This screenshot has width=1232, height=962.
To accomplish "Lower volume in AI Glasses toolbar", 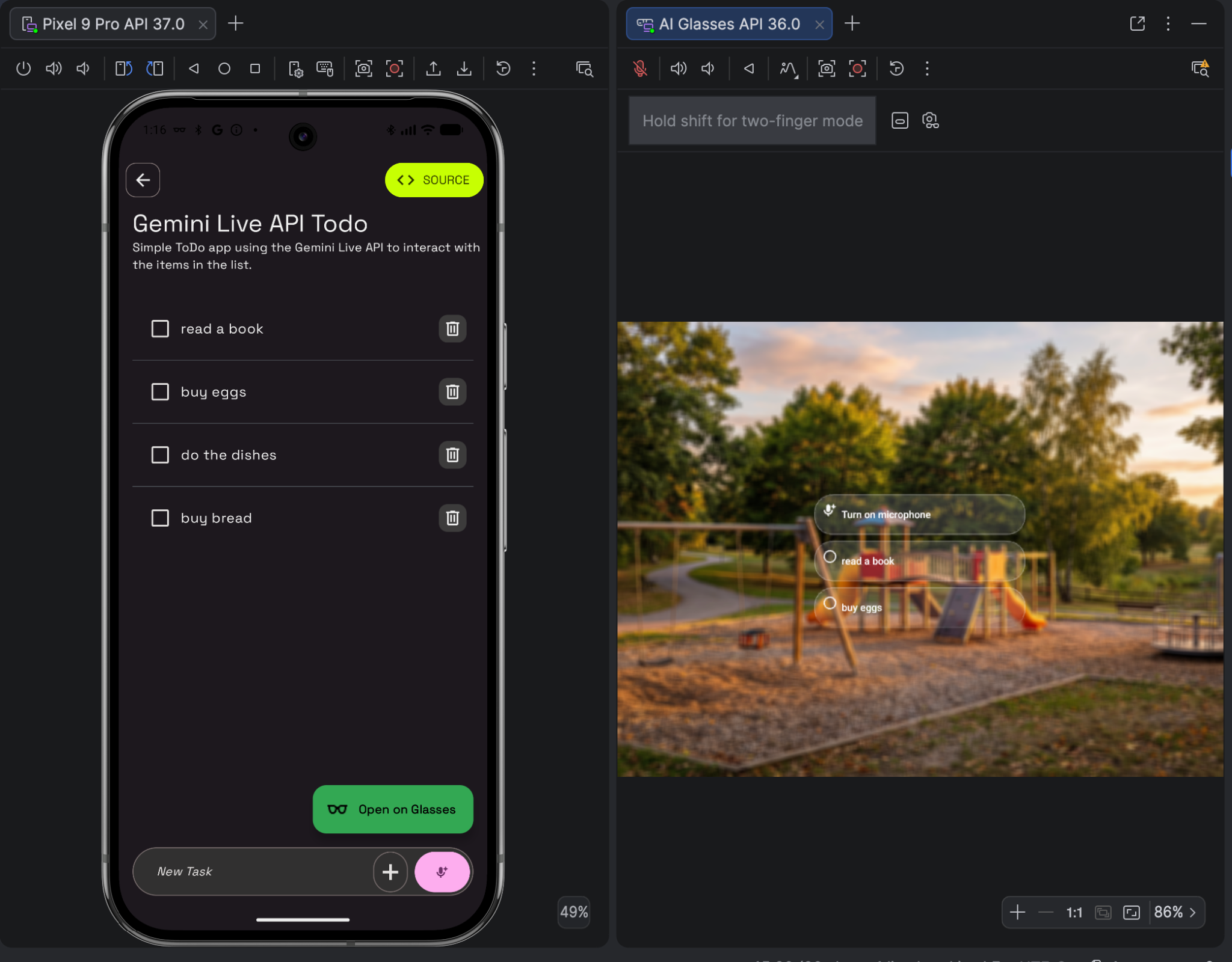I will 708,69.
